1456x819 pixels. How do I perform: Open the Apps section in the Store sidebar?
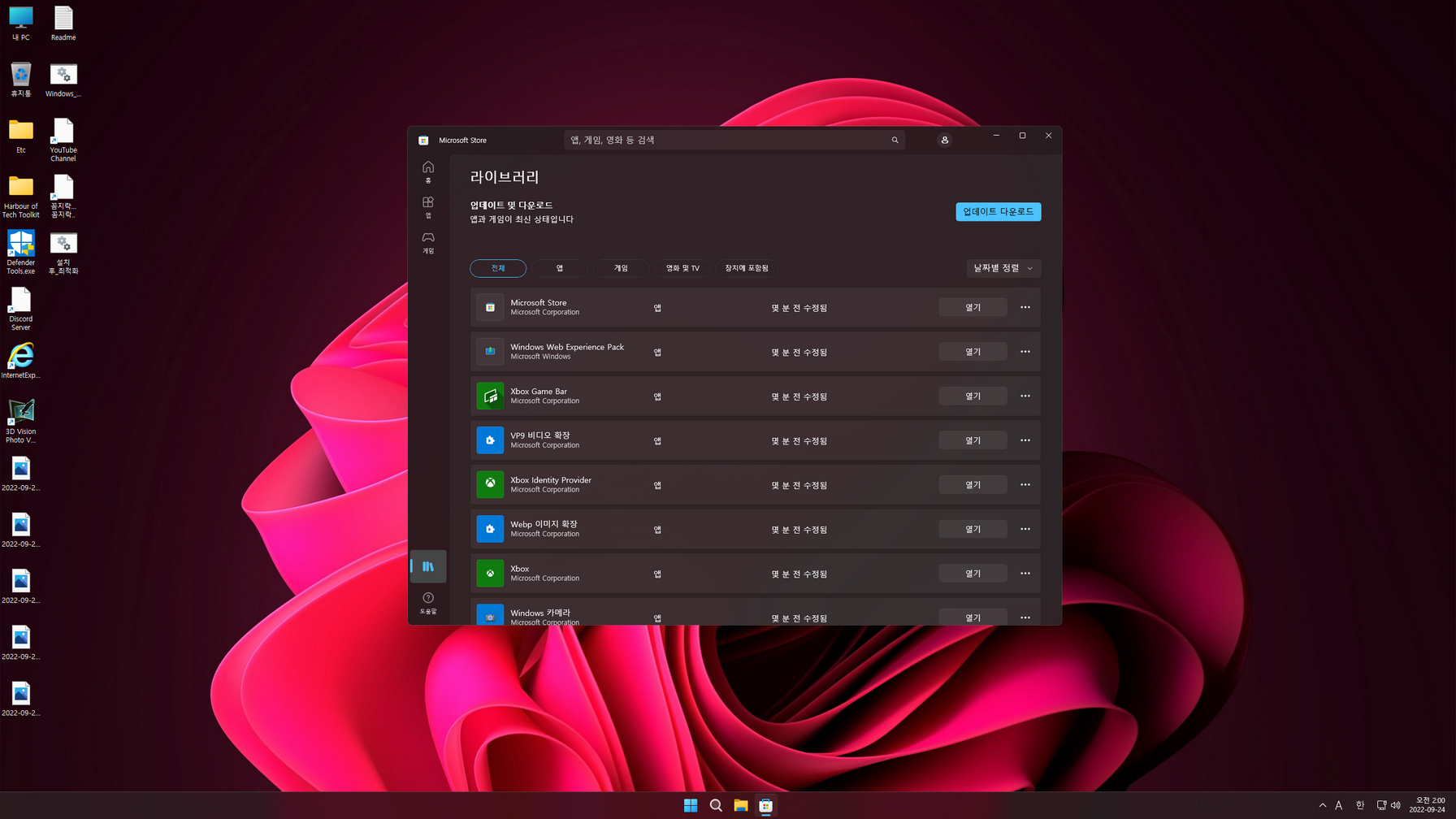(x=428, y=206)
